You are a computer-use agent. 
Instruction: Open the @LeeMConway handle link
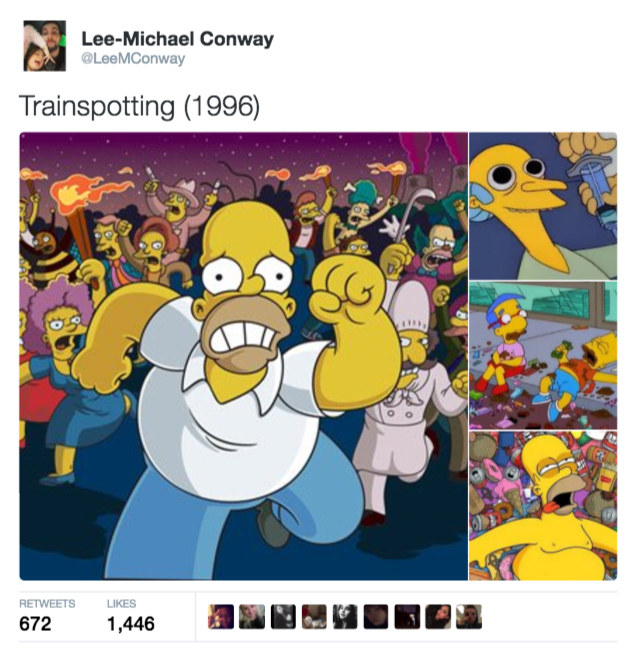tap(133, 59)
